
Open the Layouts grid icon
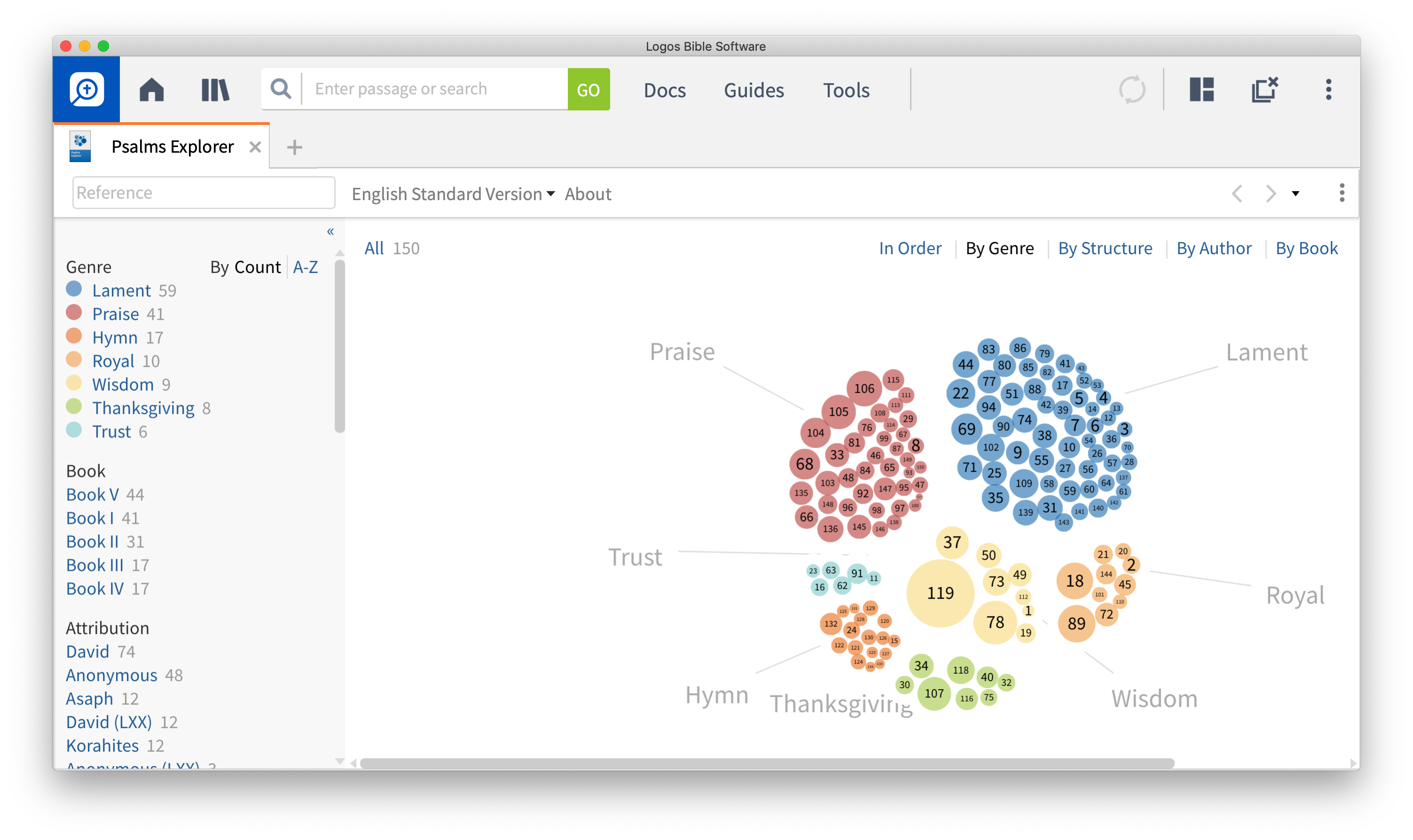click(1201, 89)
